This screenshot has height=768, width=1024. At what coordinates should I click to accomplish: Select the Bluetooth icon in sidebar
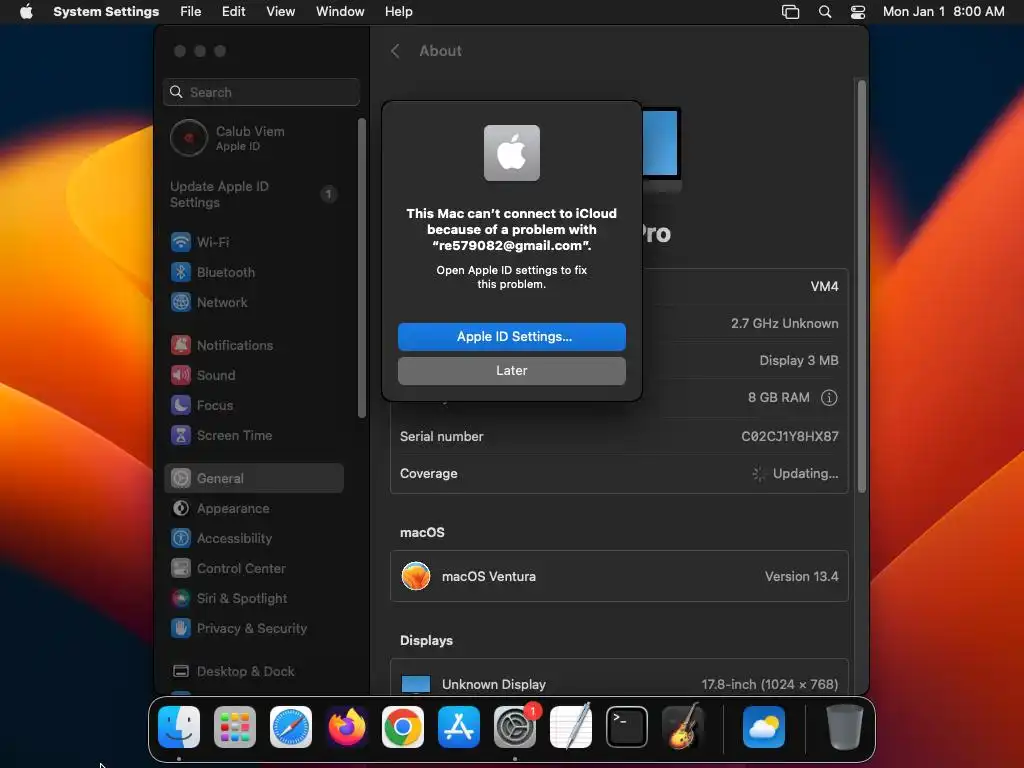(181, 272)
